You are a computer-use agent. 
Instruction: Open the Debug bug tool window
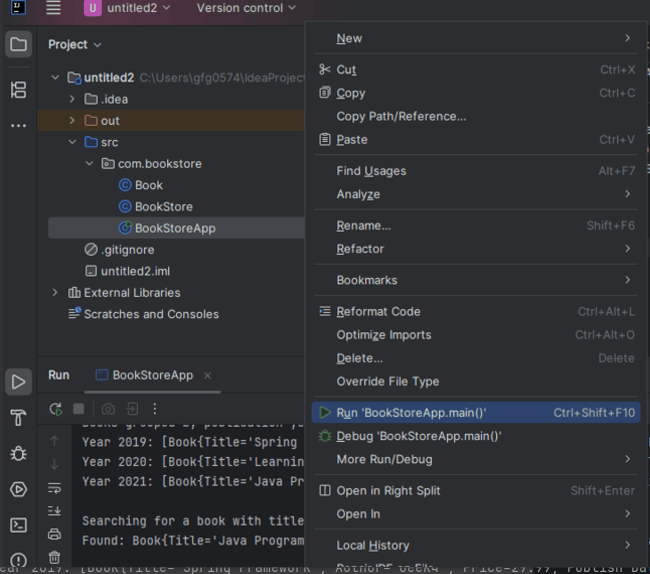pos(18,453)
